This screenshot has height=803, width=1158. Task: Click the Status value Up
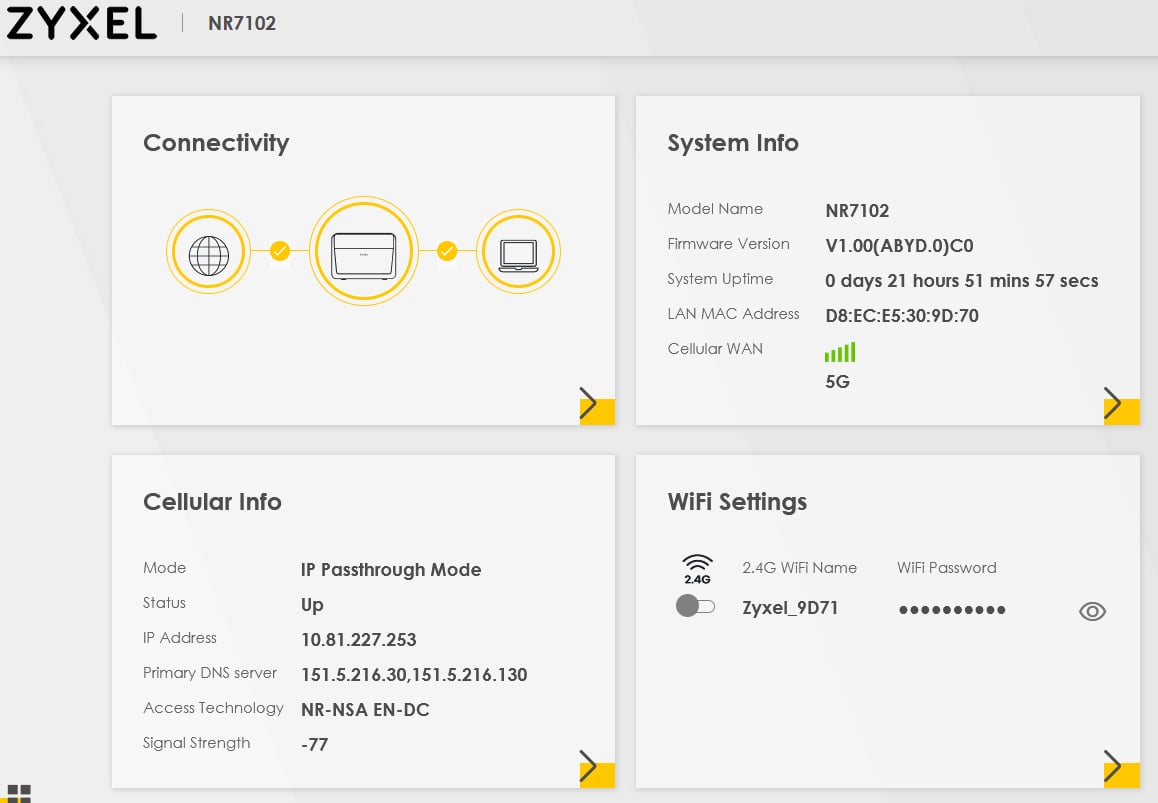(x=312, y=605)
